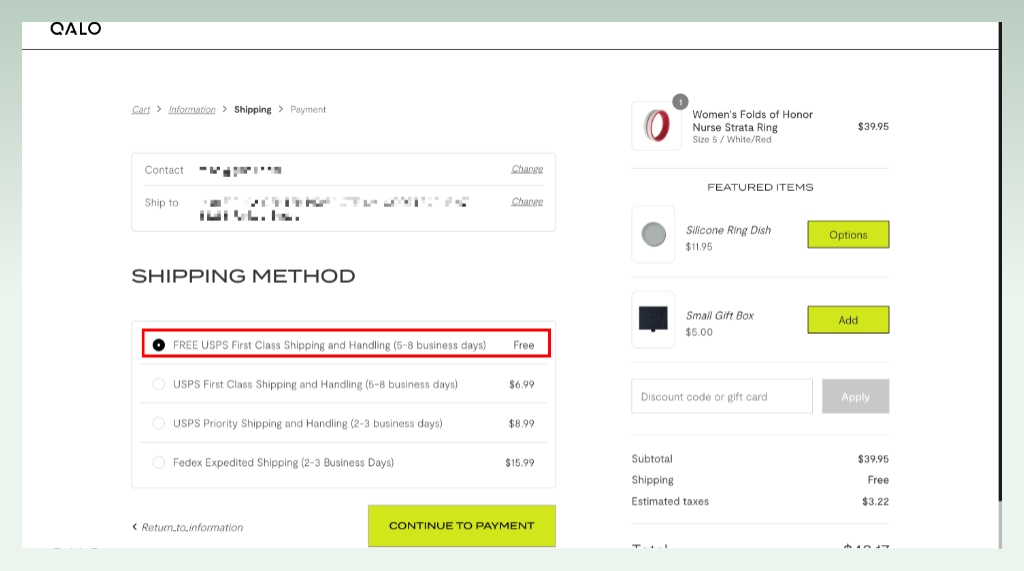
Task: Go back to the Cart breadcrumb
Action: [x=140, y=110]
